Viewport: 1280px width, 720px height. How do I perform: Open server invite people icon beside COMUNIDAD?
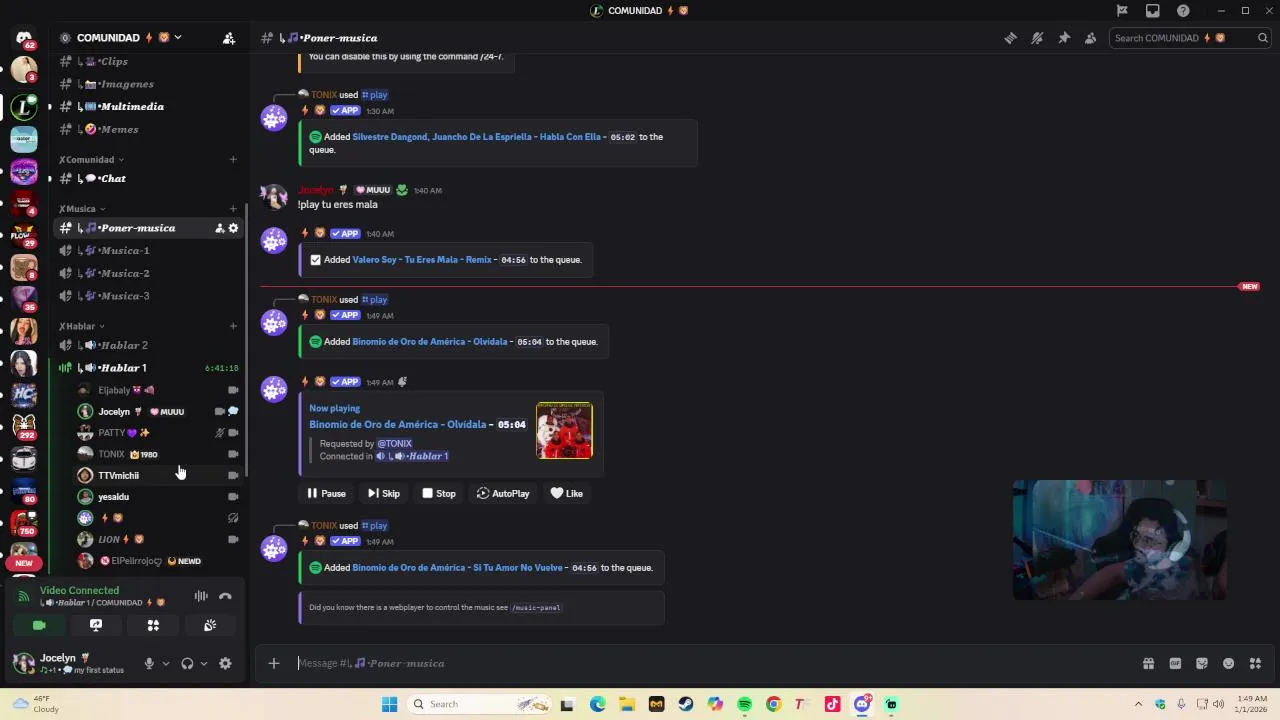229,38
